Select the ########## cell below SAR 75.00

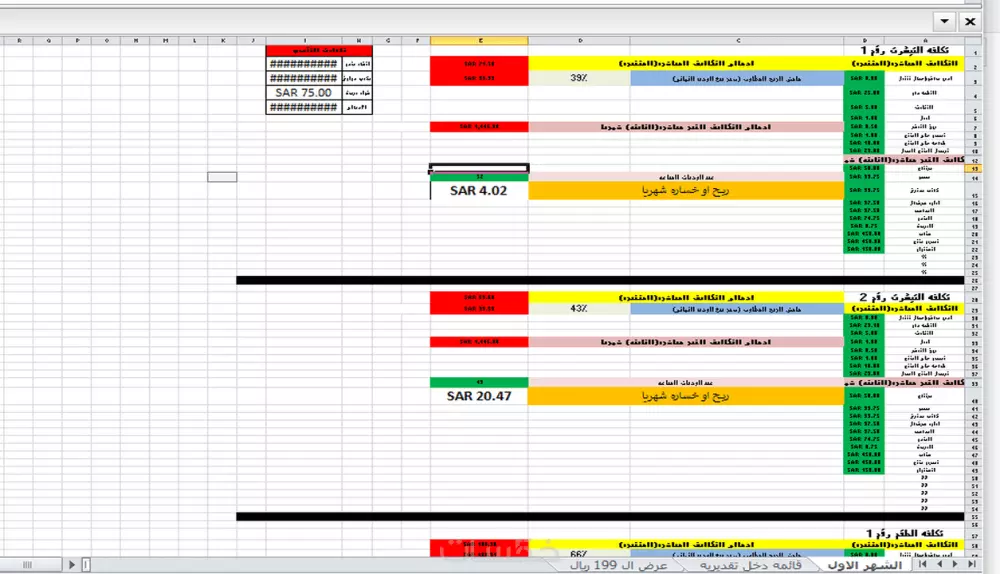pos(304,107)
